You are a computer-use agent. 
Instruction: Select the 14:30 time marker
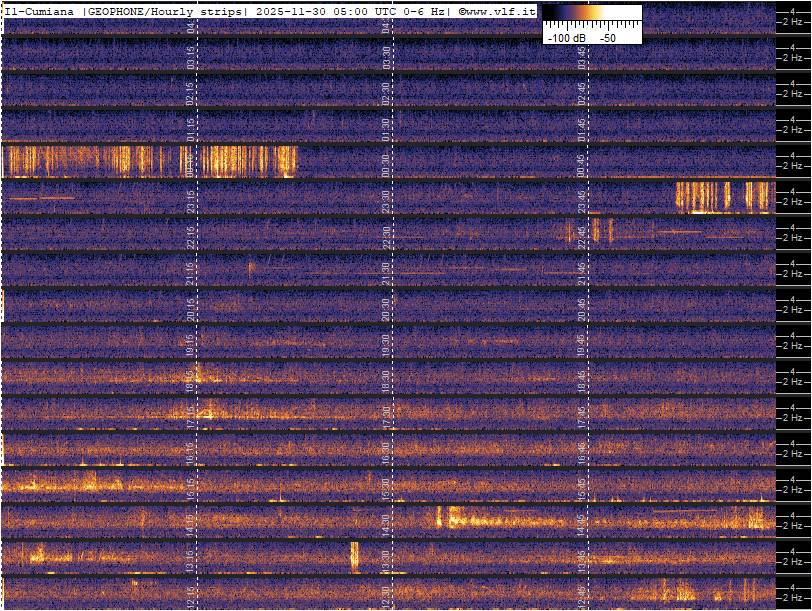click(386, 522)
